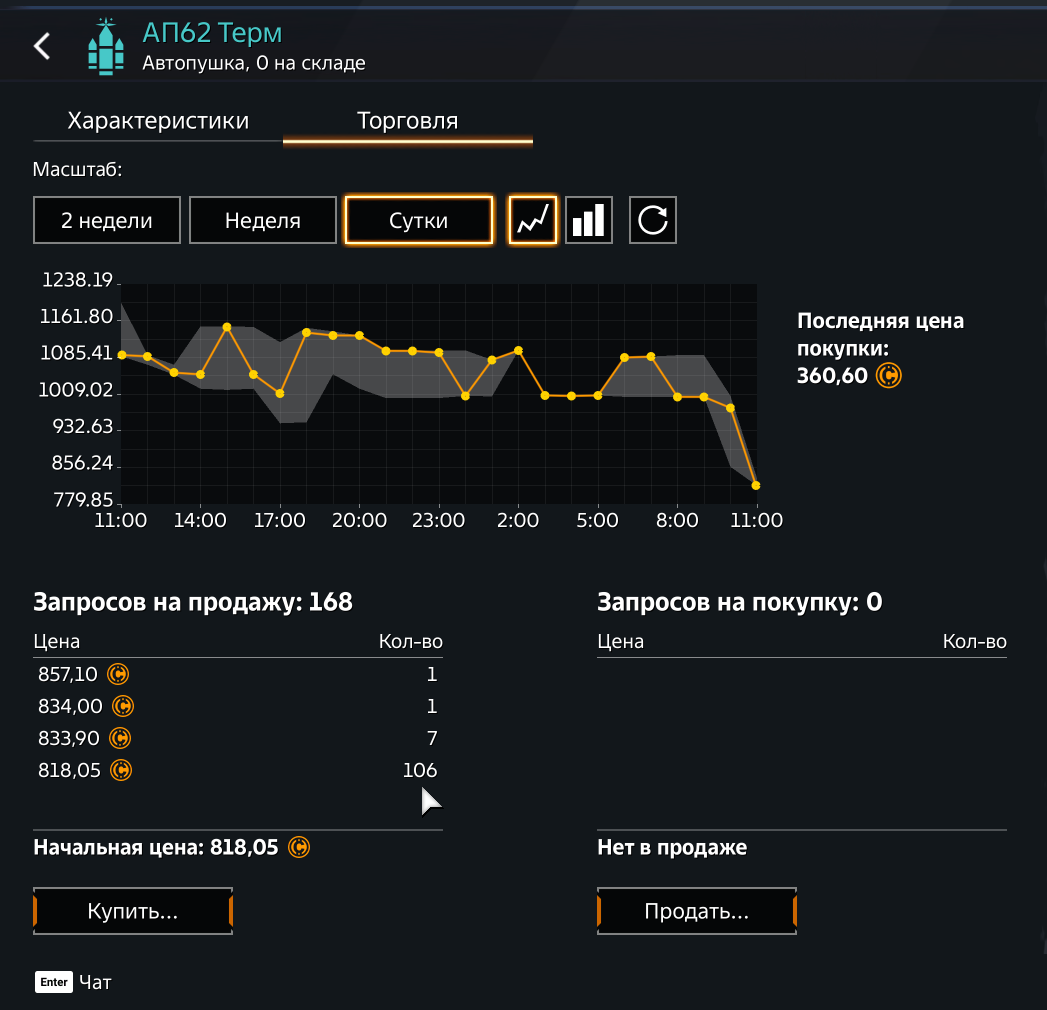Image resolution: width=1047 pixels, height=1010 pixels.
Task: Select the 818,05 sell order row price
Action: [69, 770]
